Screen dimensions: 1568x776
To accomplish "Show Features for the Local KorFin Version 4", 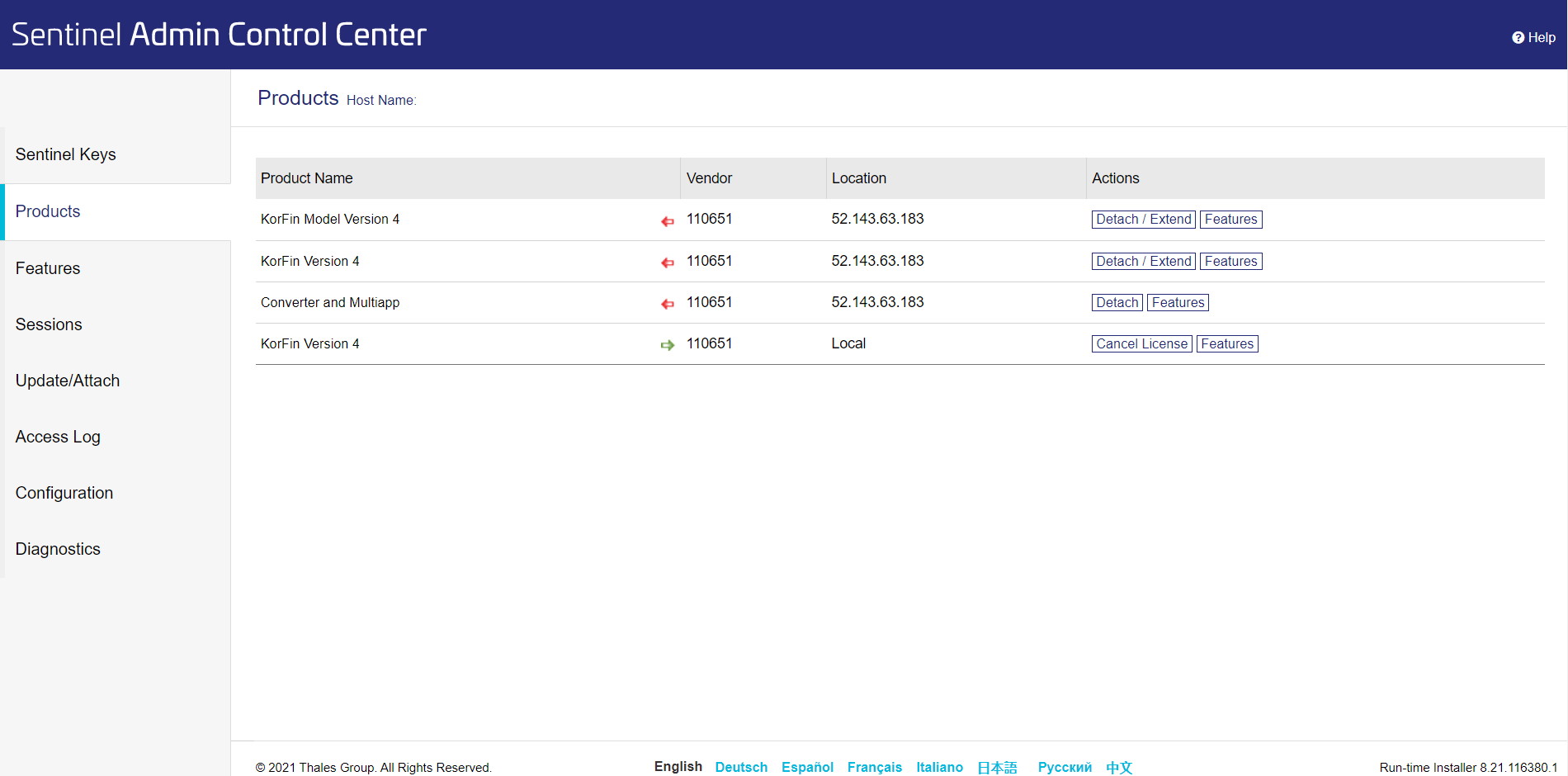I will pyautogui.click(x=1227, y=344).
